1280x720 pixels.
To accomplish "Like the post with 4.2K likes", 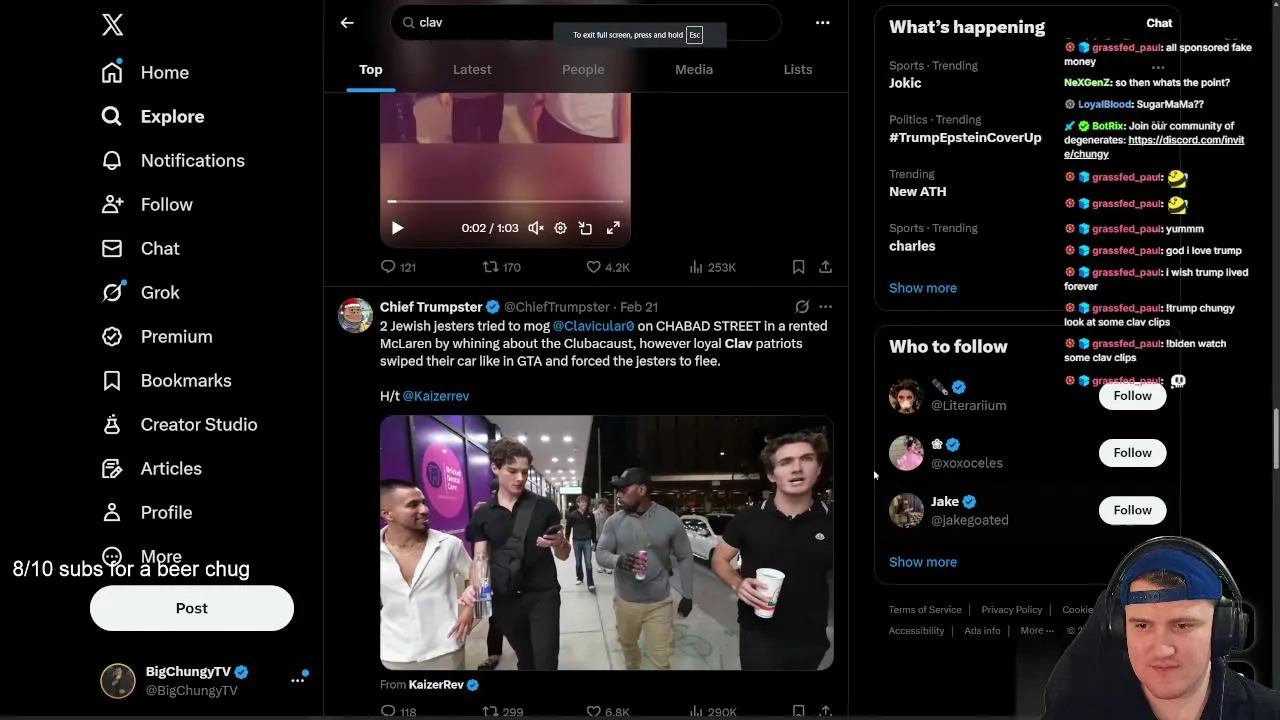I will [x=608, y=267].
